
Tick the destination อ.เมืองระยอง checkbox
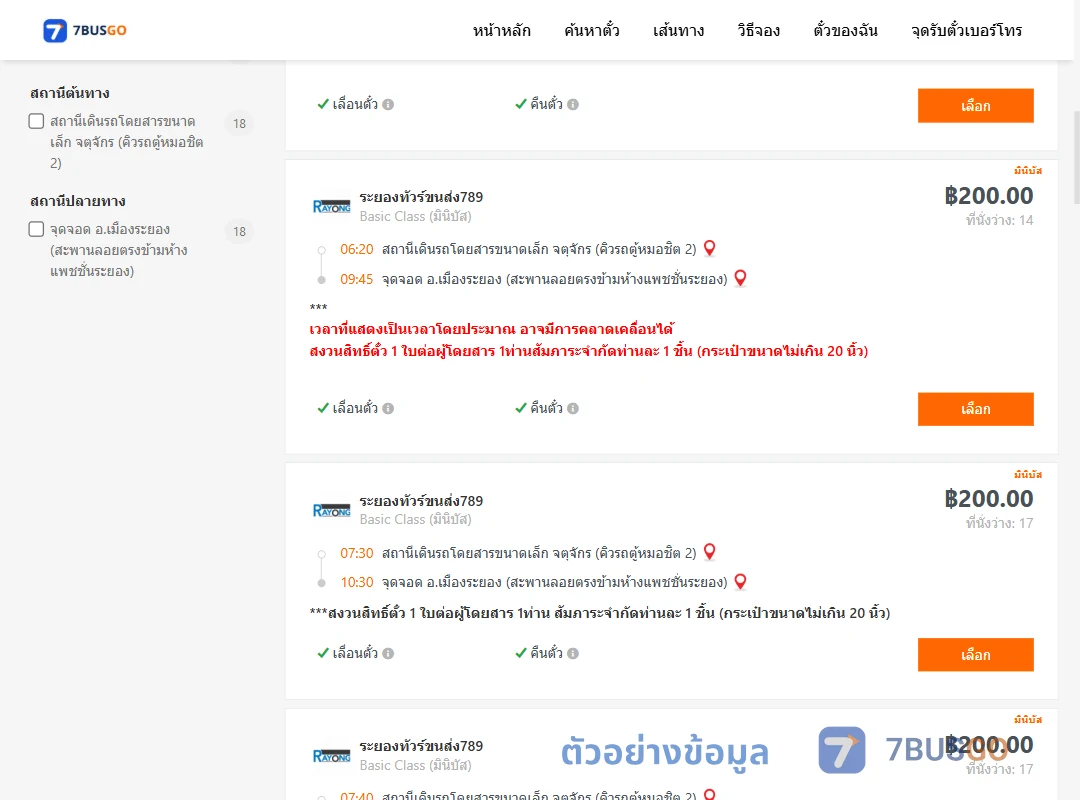[37, 229]
